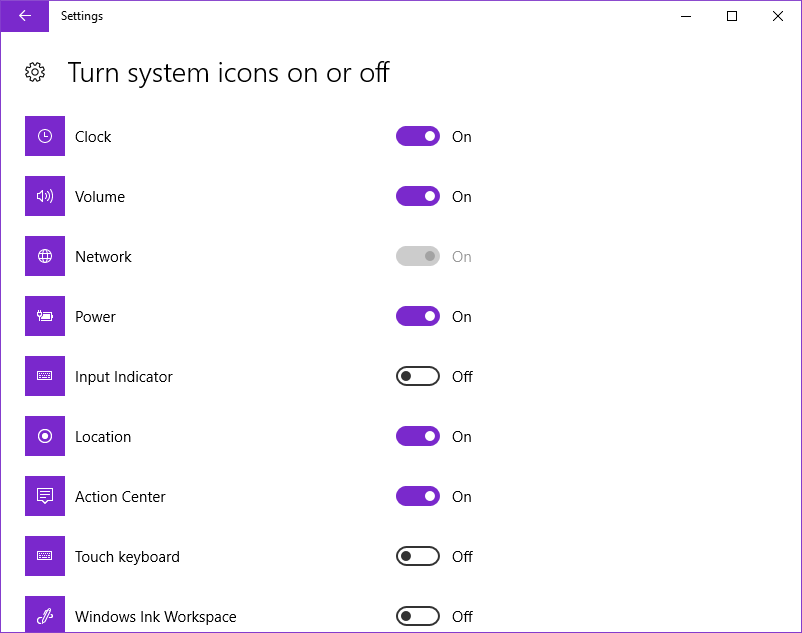The height and width of the screenshot is (633, 802).
Task: Turn off the Location toggle
Action: coord(417,436)
